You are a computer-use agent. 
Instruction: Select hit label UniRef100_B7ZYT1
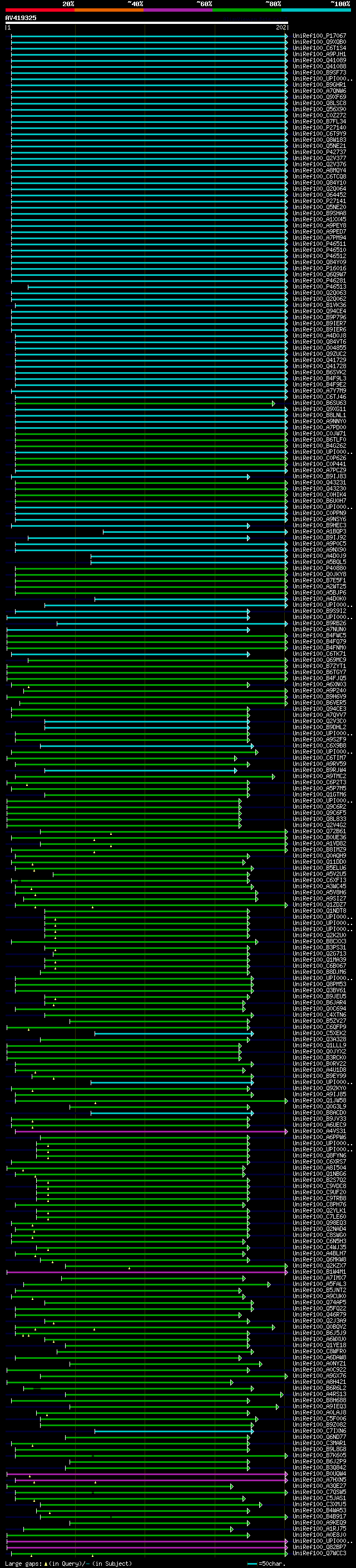[319, 666]
